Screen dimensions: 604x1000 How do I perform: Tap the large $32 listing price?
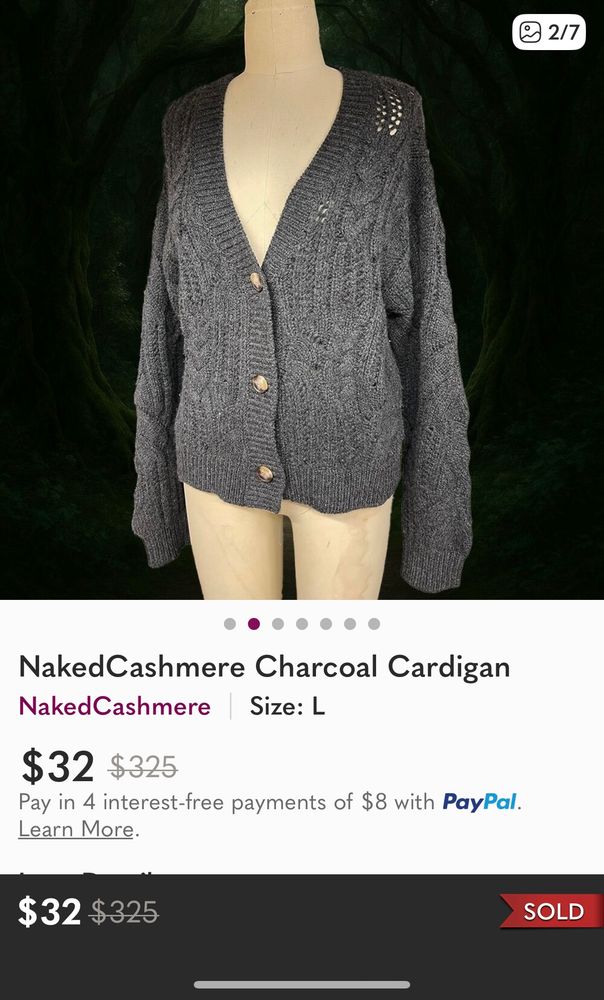tap(57, 767)
